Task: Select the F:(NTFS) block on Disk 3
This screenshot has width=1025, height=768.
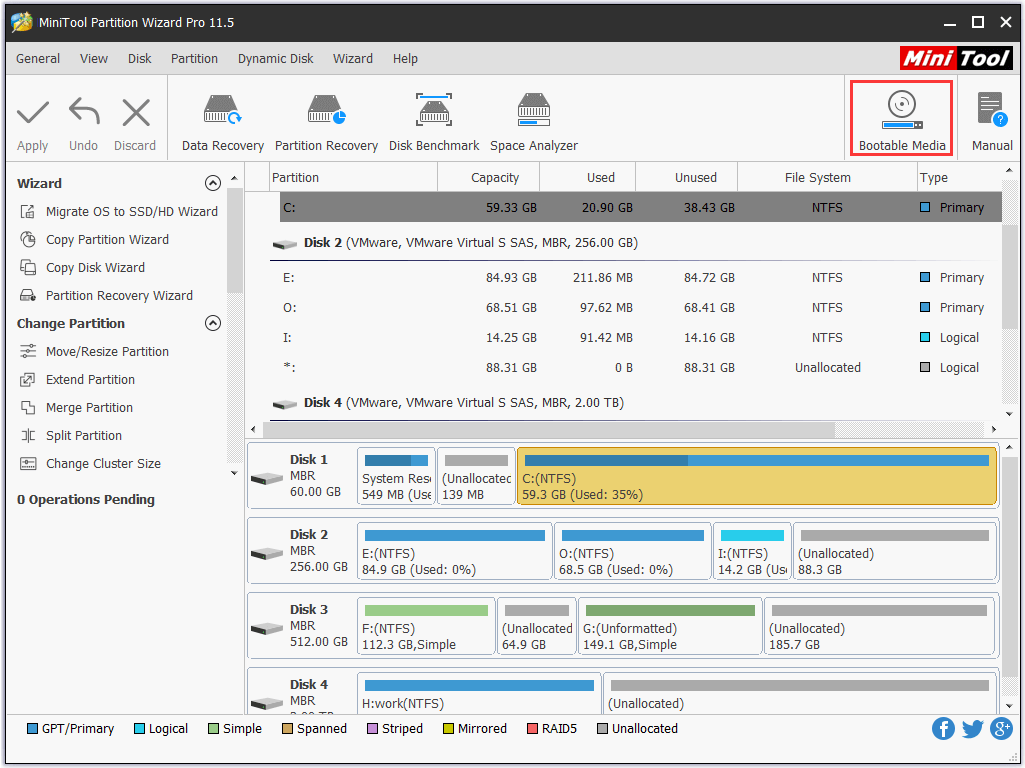Action: 426,626
